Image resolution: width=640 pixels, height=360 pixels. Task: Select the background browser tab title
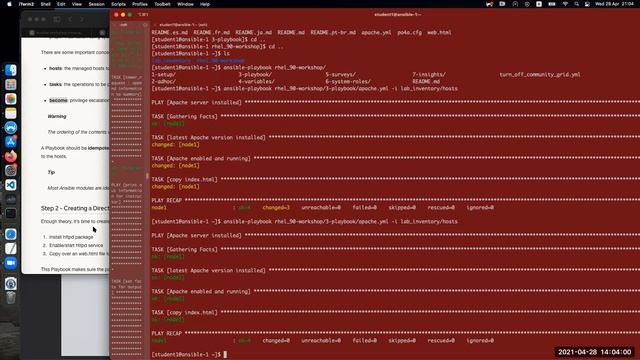click(x=60, y=33)
